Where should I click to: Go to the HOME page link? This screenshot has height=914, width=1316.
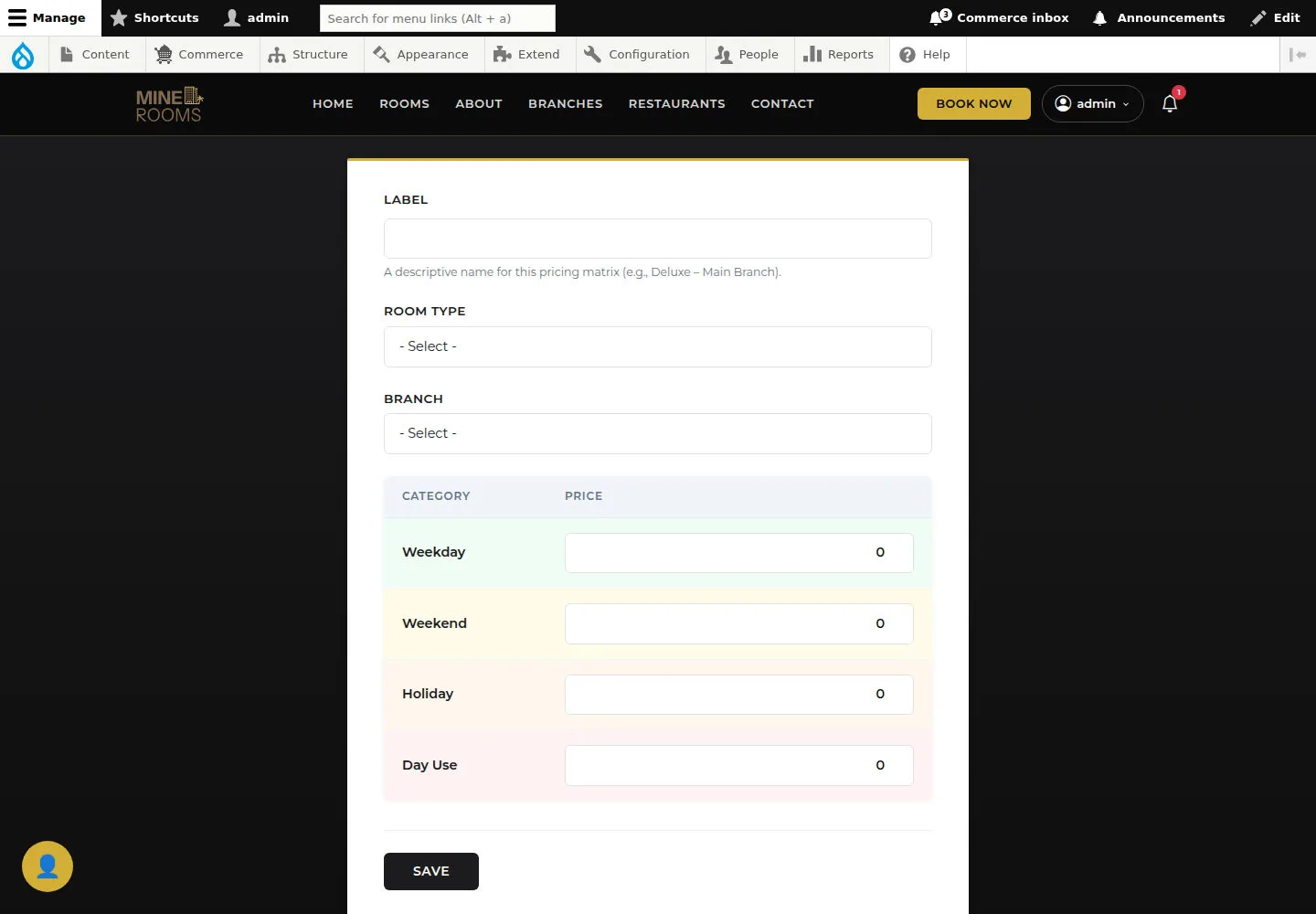[x=333, y=104]
